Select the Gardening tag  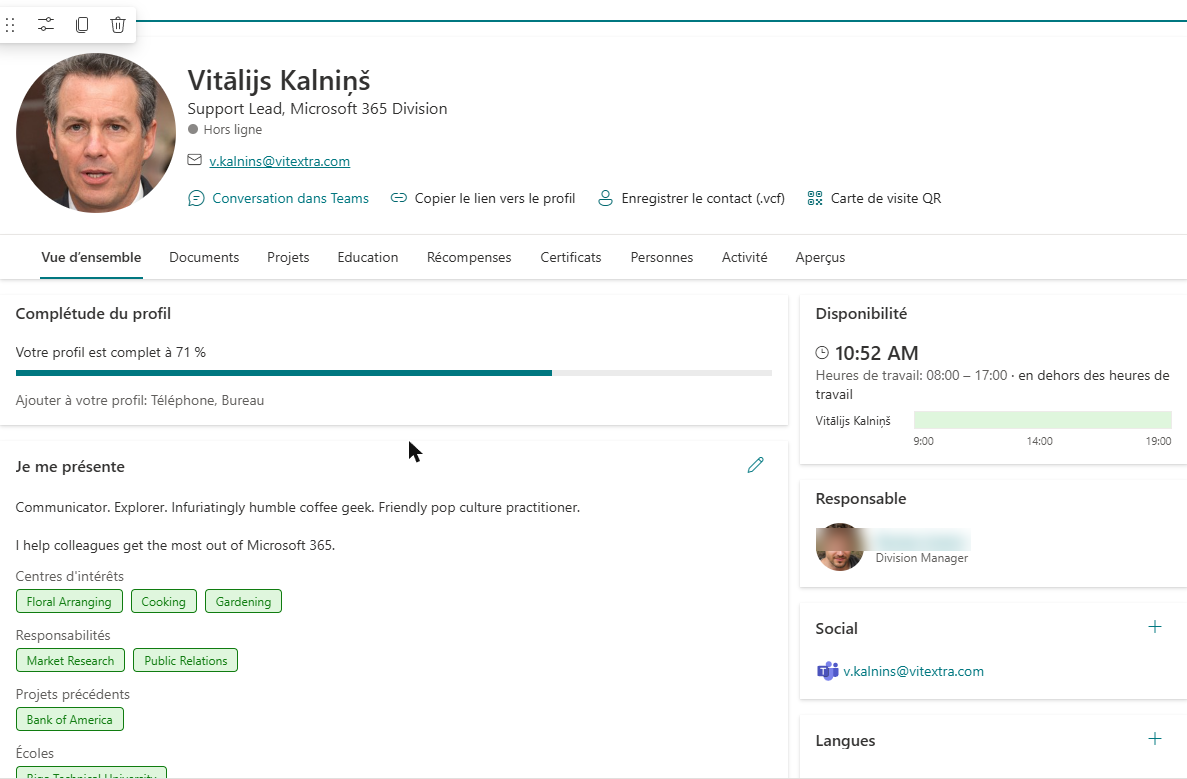click(243, 601)
